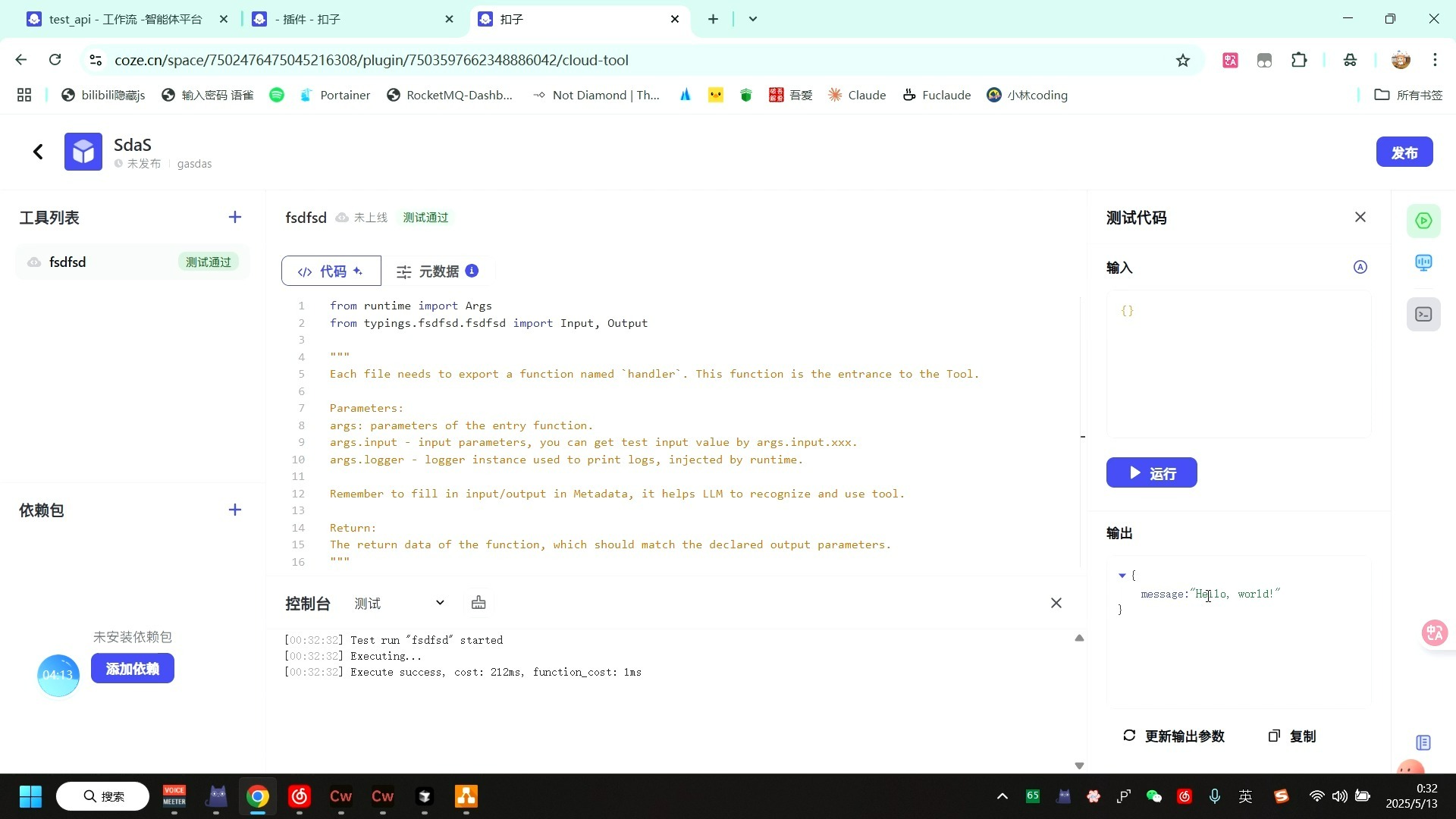Open the 测试 console dropdown
1456x819 pixels.
(400, 603)
